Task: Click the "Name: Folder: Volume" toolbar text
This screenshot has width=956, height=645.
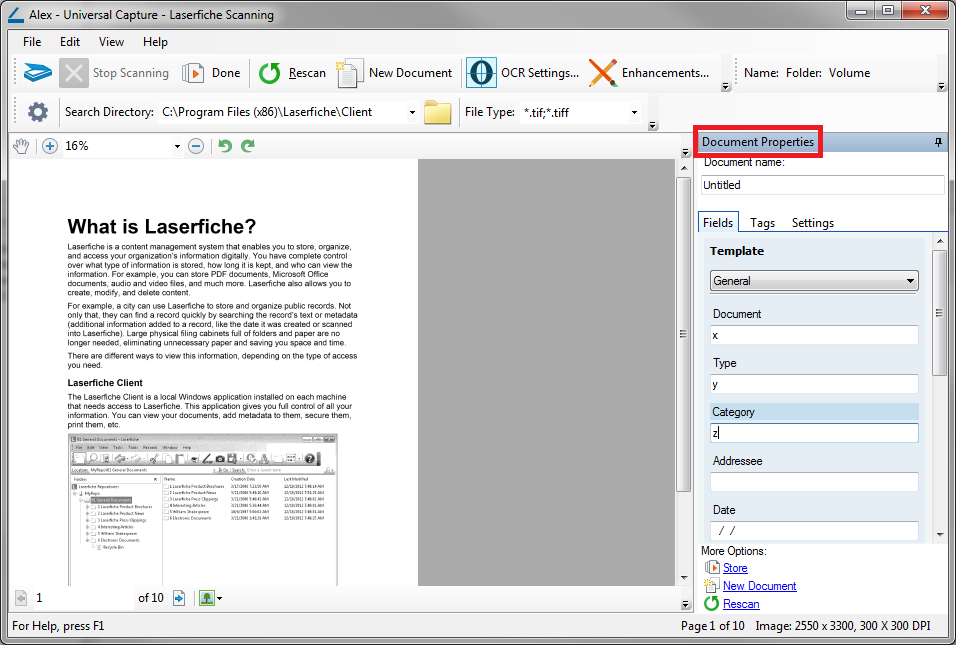Action: tap(807, 73)
